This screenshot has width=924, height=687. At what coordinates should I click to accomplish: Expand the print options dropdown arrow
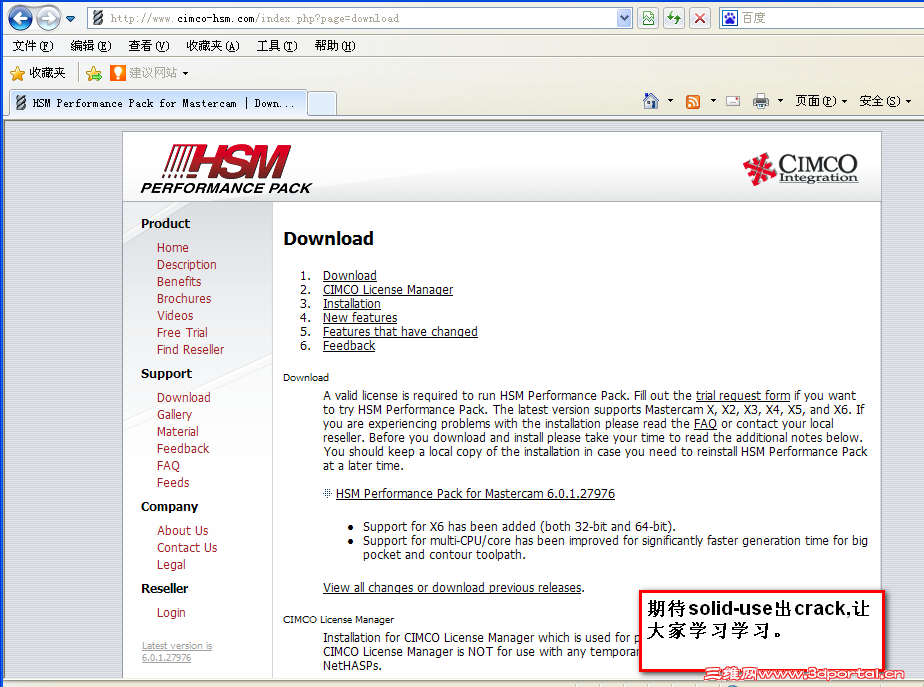(780, 101)
